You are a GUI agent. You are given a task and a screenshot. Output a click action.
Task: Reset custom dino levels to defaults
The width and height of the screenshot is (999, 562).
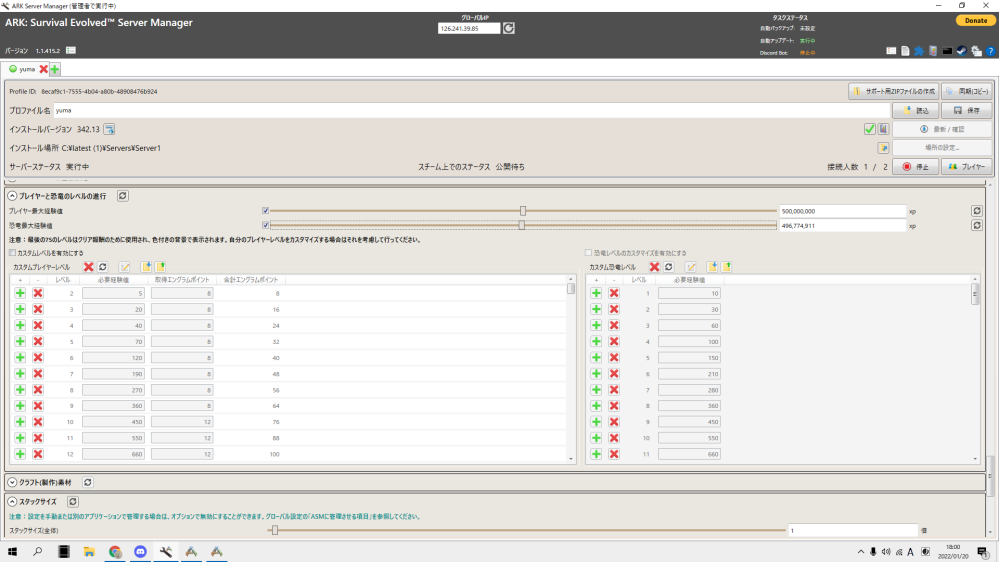click(x=668, y=267)
